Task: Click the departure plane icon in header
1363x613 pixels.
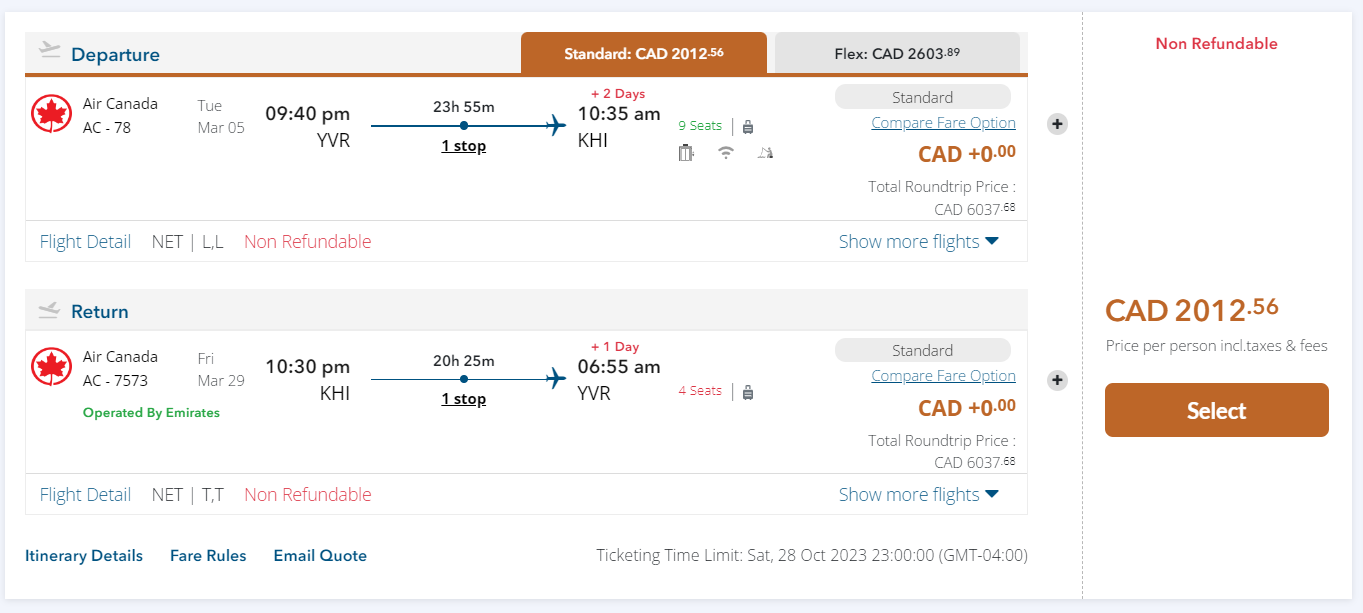Action: [49, 50]
